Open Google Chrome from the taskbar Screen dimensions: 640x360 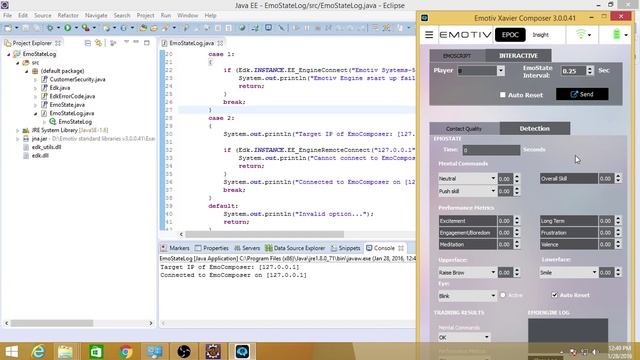(x=126, y=351)
